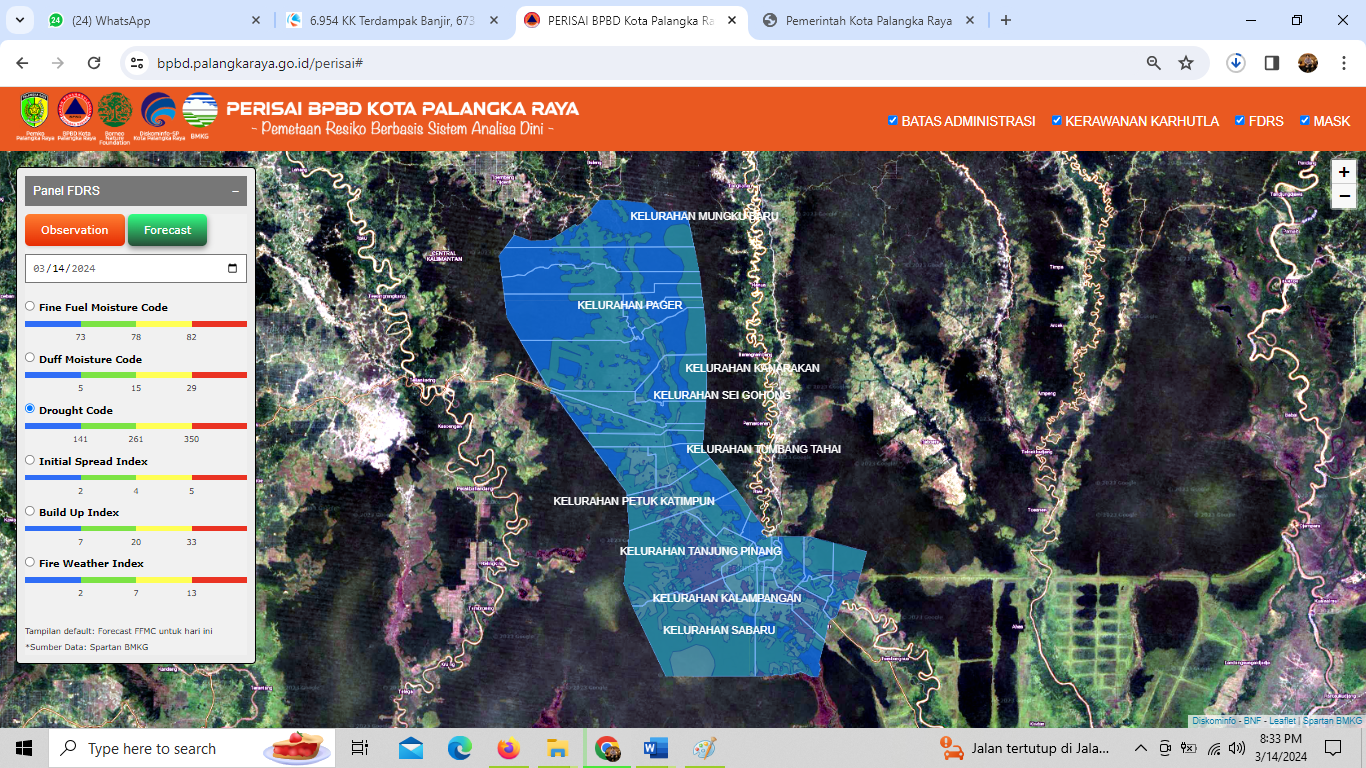
Task: Click the Forecast button
Action: 167,230
